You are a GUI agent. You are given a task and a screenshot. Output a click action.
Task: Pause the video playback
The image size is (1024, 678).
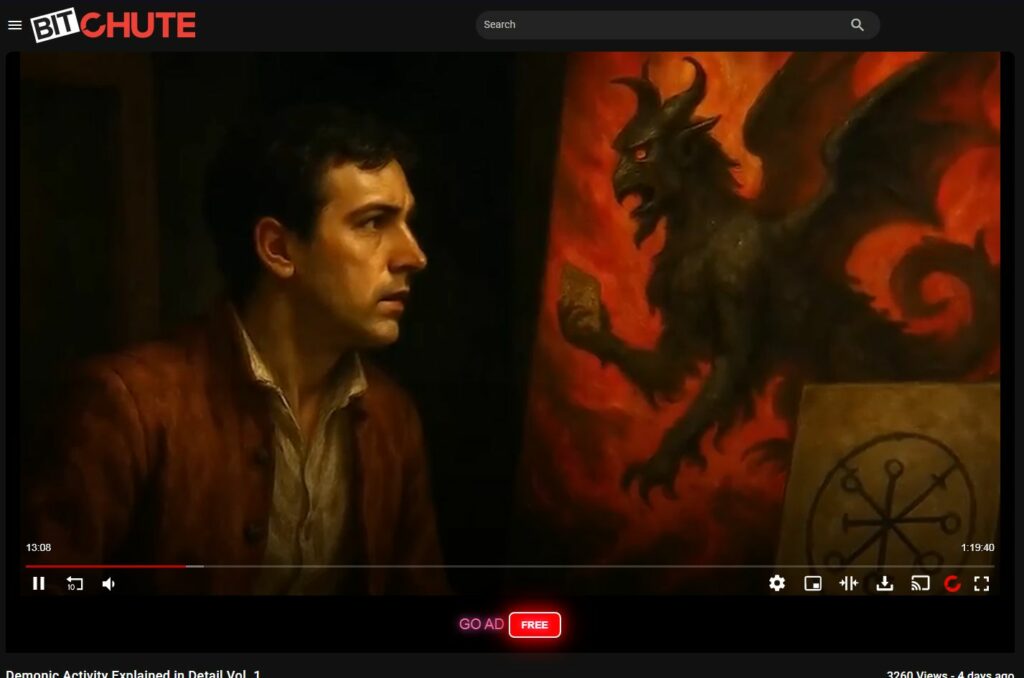[x=39, y=583]
